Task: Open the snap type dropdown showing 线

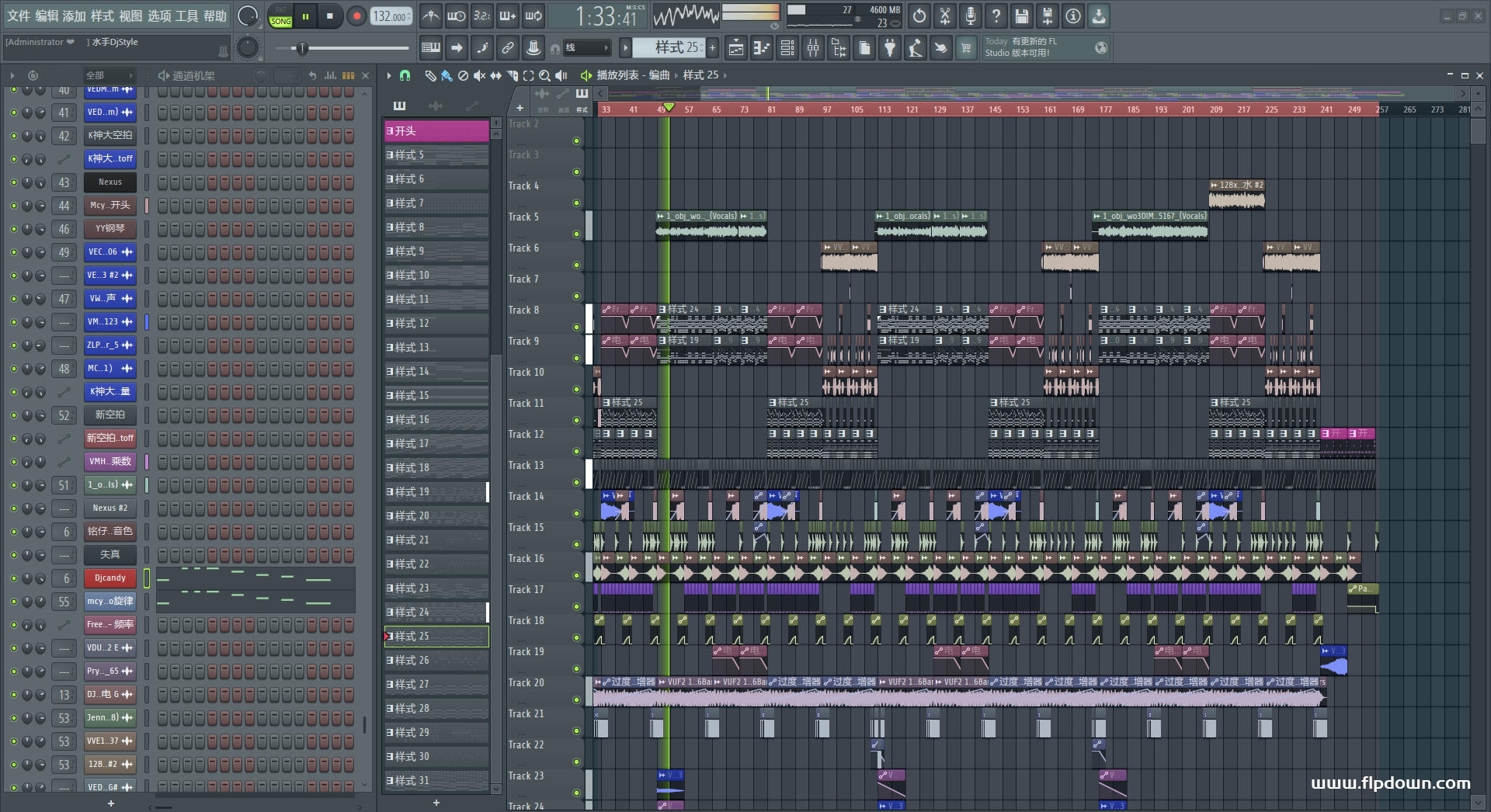Action: click(587, 48)
